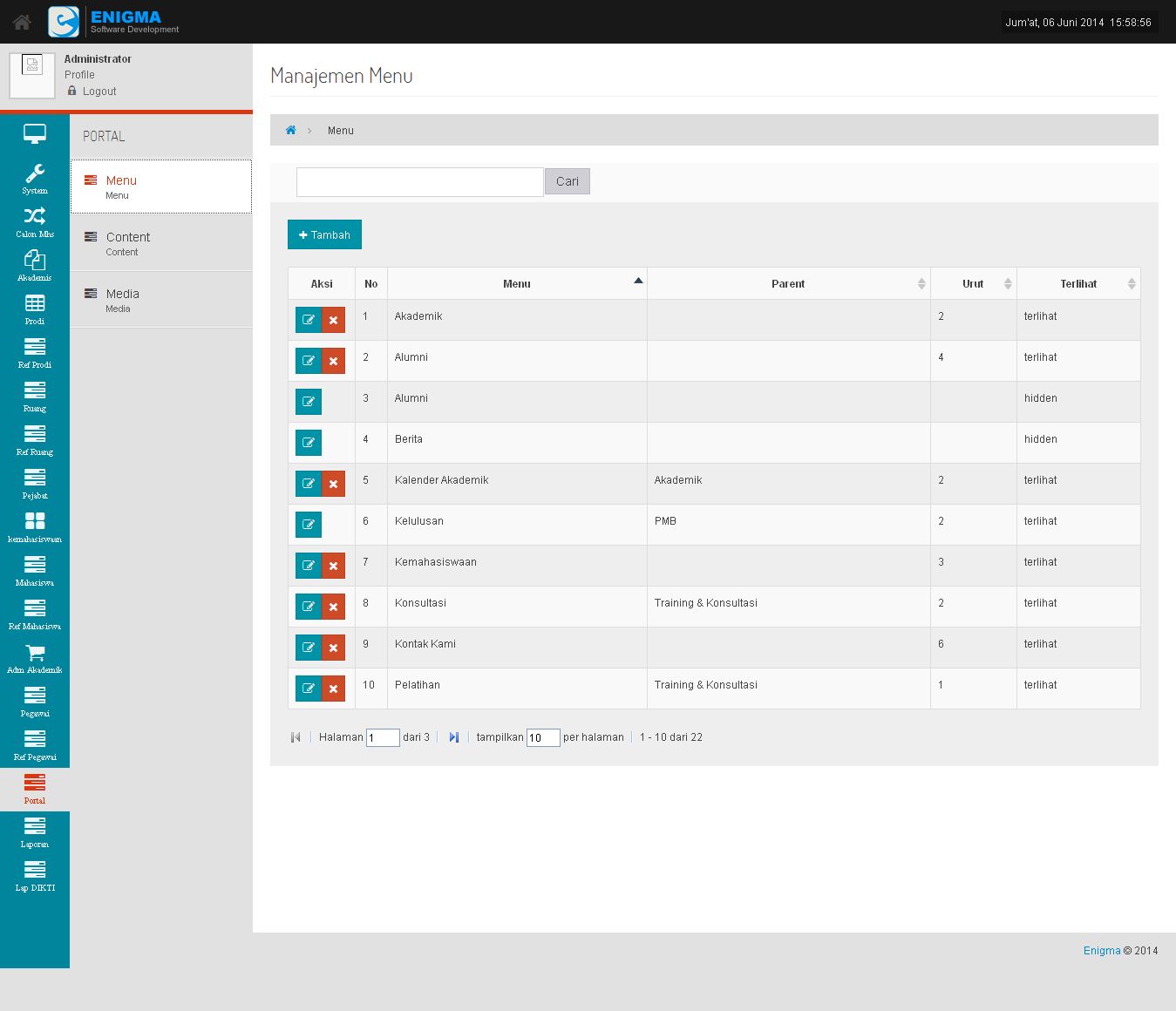Select Content in the Portal submenu
The height and width of the screenshot is (1011, 1176).
(127, 242)
